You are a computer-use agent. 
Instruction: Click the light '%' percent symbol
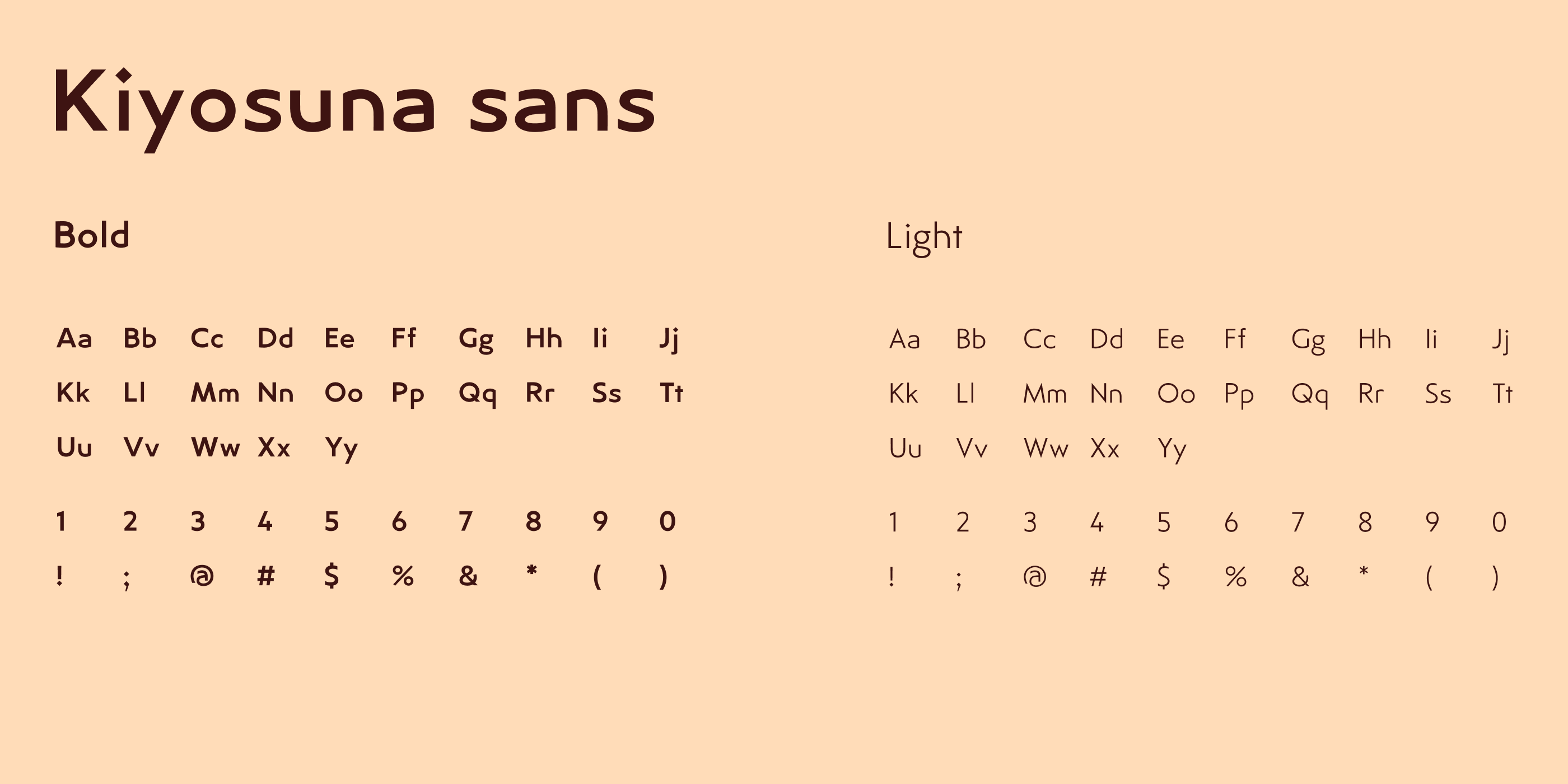pyautogui.click(x=1236, y=576)
